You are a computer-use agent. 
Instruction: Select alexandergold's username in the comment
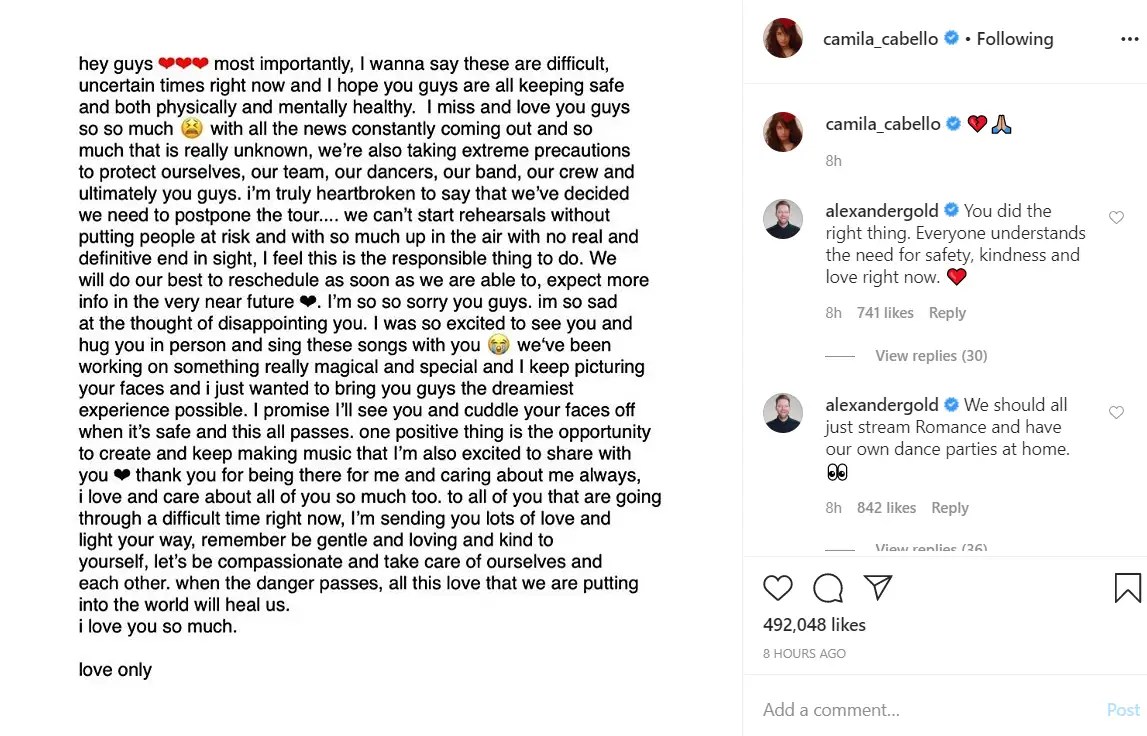(x=882, y=210)
